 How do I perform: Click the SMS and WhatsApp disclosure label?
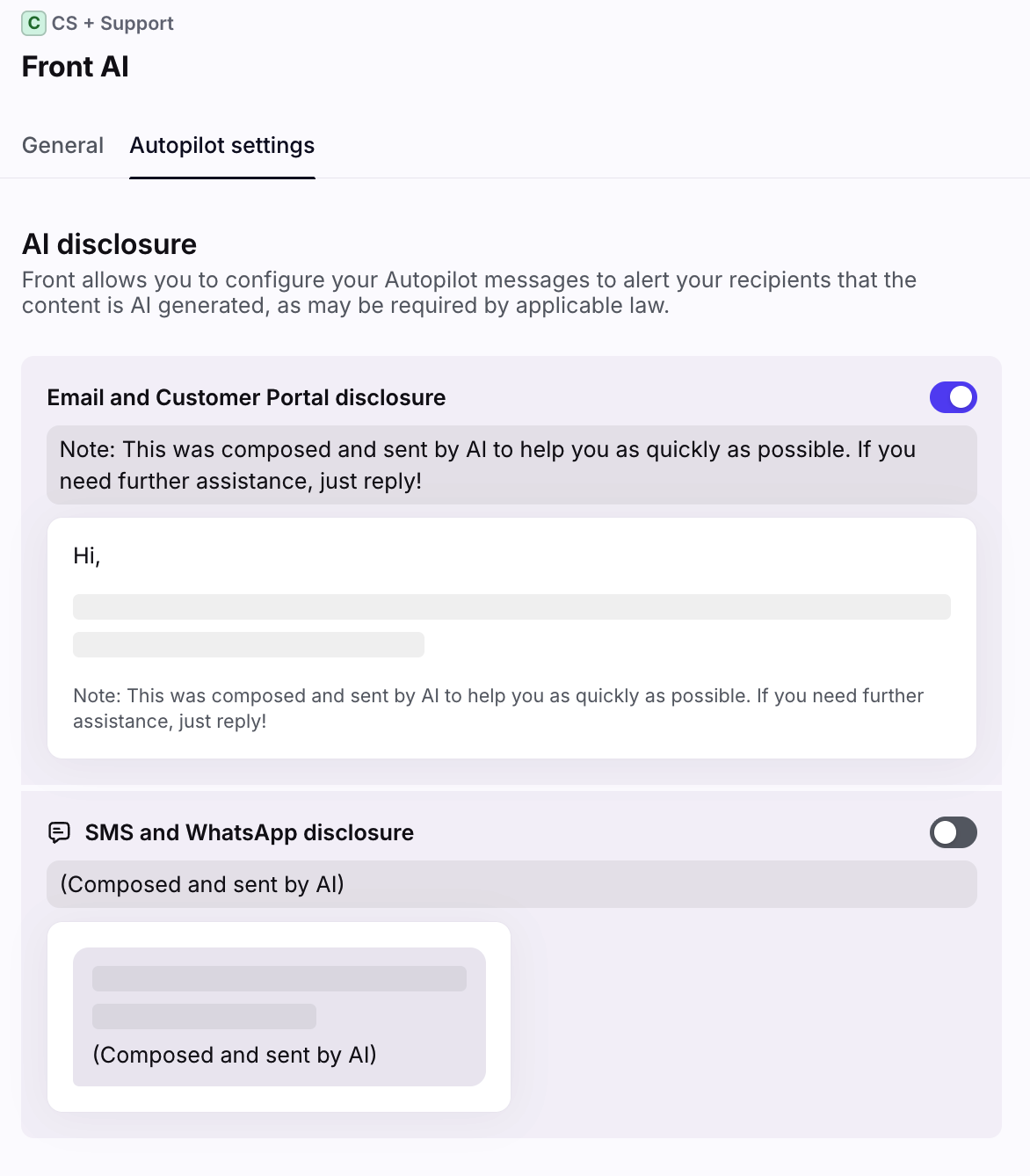[x=249, y=833]
